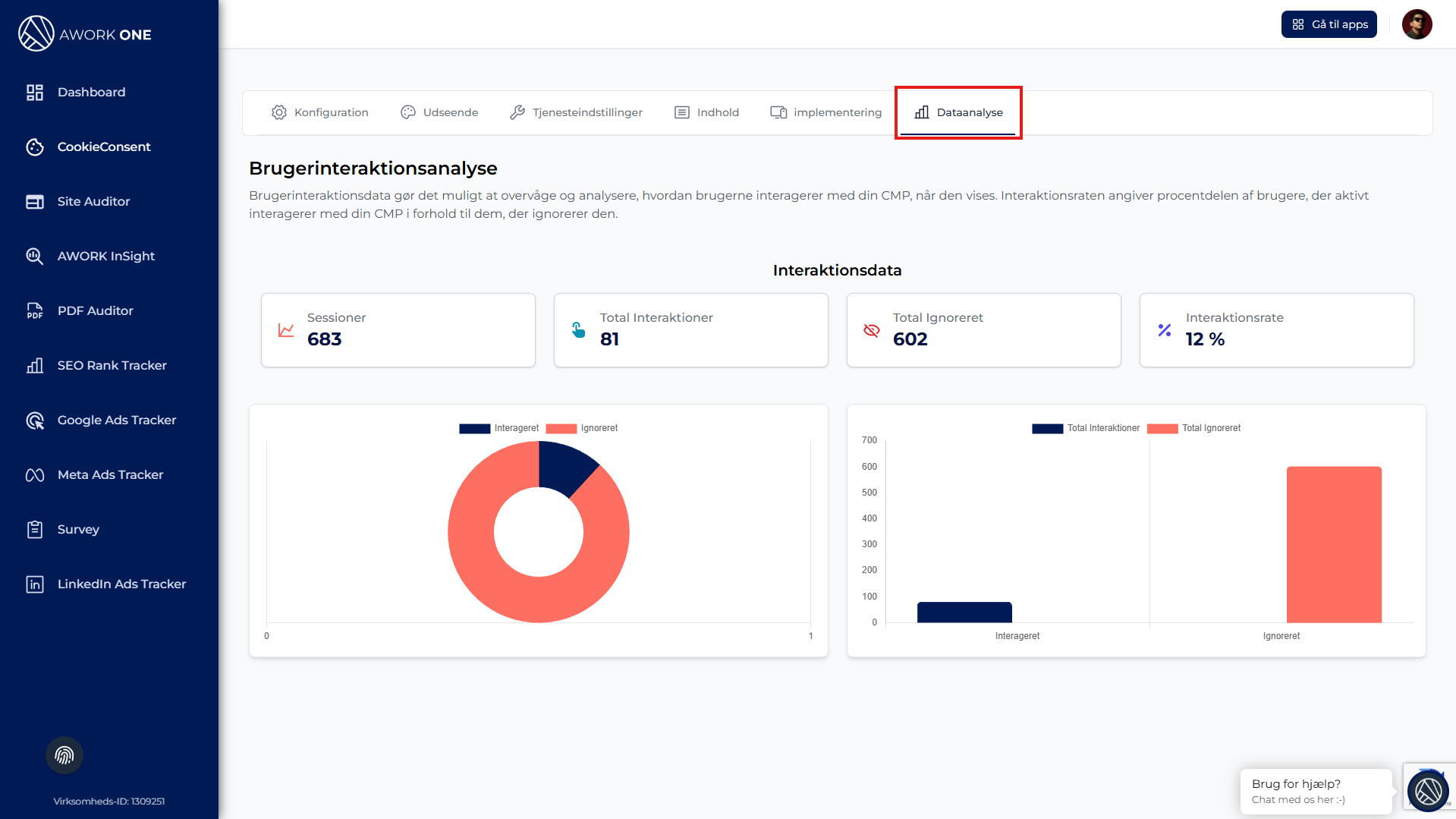This screenshot has height=819, width=1456.
Task: Open the Meta Ads Tracker icon
Action: click(35, 475)
